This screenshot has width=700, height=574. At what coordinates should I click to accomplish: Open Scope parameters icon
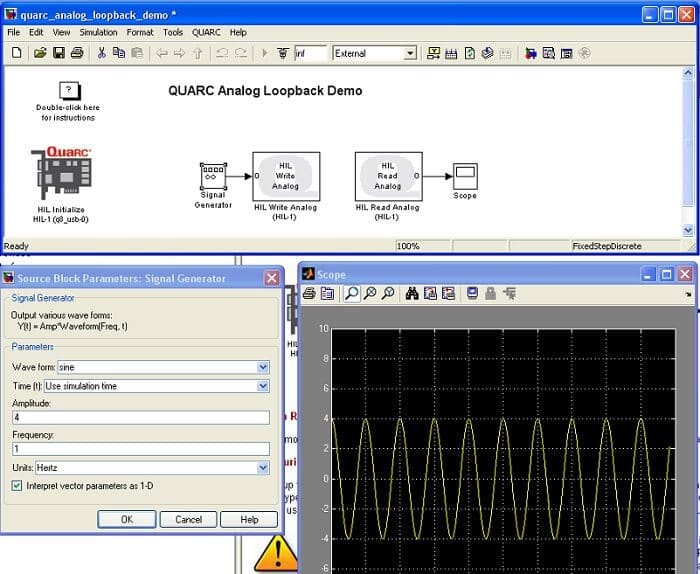(327, 294)
